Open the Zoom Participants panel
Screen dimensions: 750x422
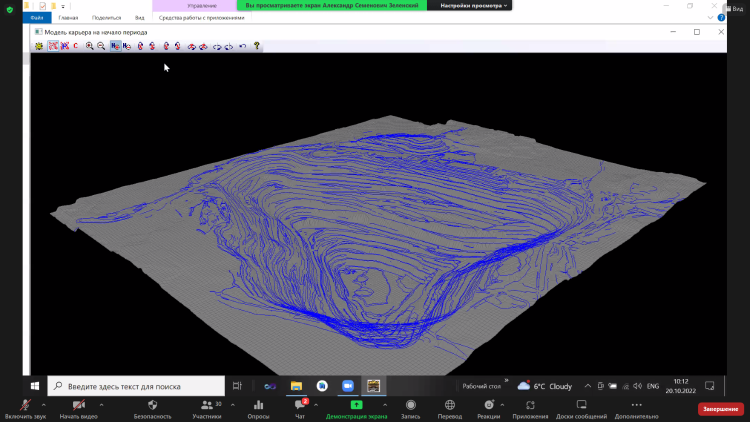coord(206,408)
